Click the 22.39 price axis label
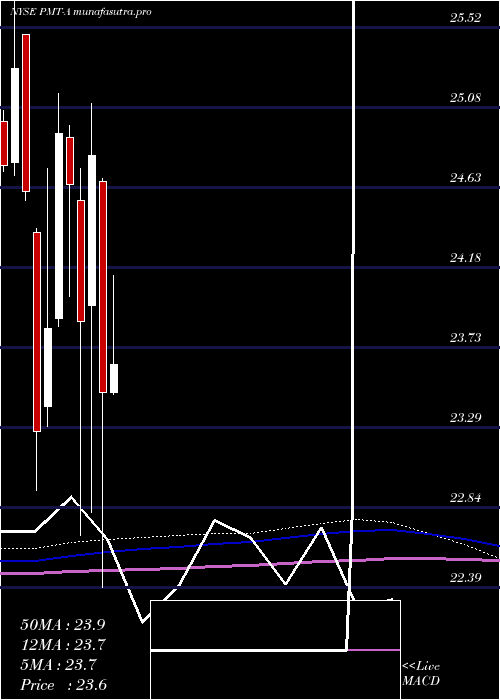 [x=465, y=578]
